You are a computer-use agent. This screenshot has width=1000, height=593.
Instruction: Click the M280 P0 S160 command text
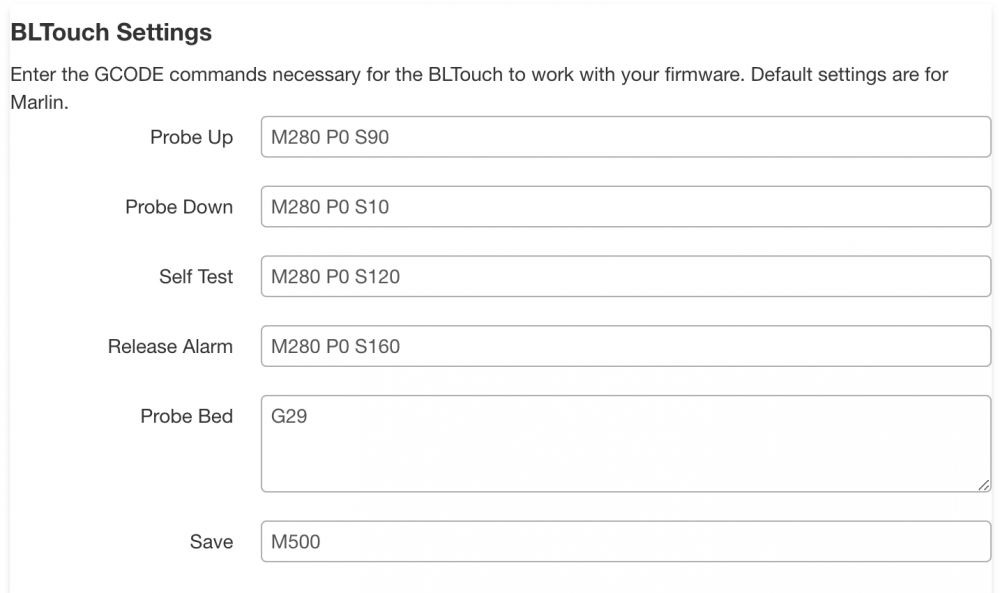tap(335, 347)
